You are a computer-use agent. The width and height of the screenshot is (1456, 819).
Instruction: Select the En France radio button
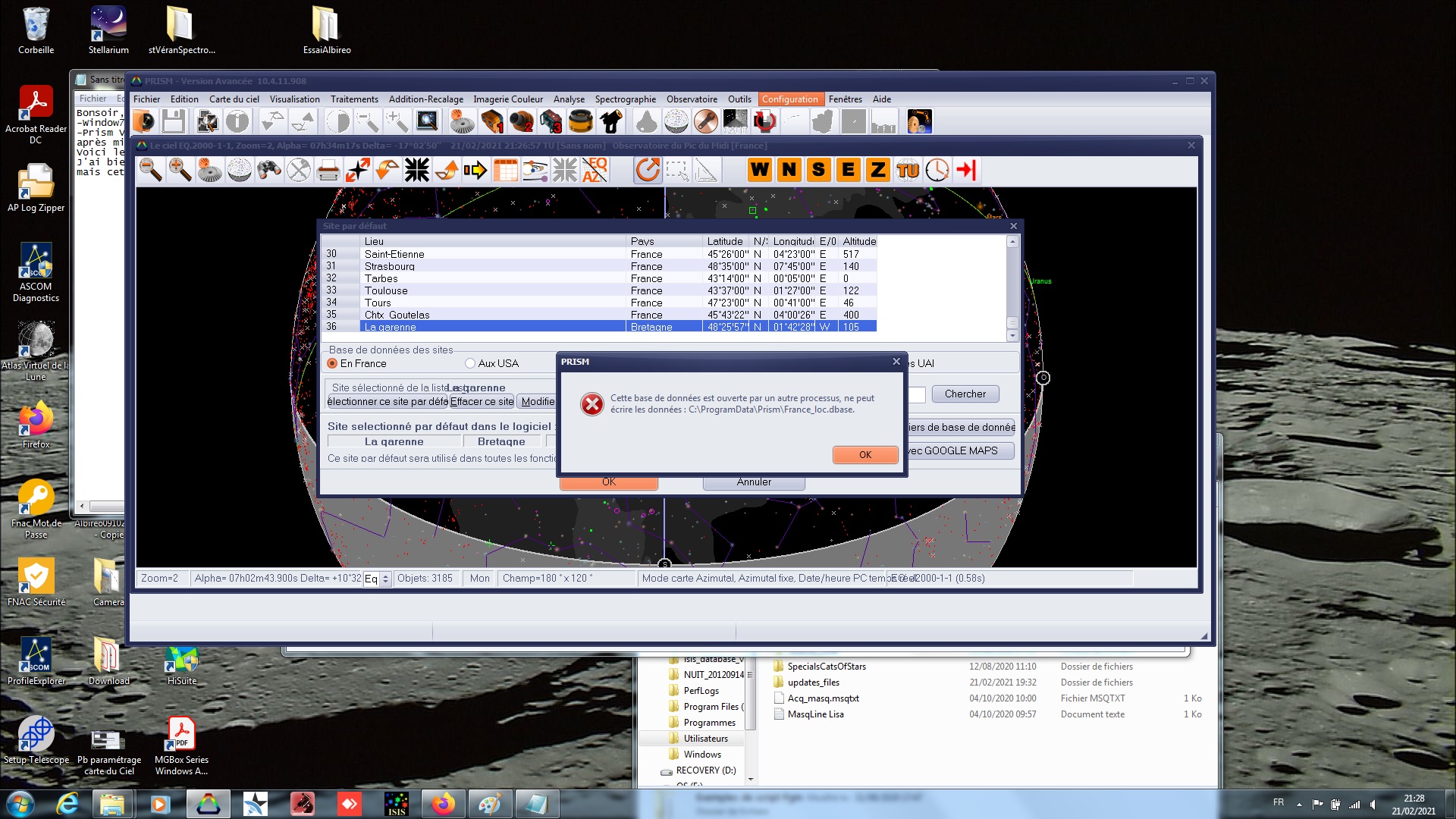tap(332, 364)
